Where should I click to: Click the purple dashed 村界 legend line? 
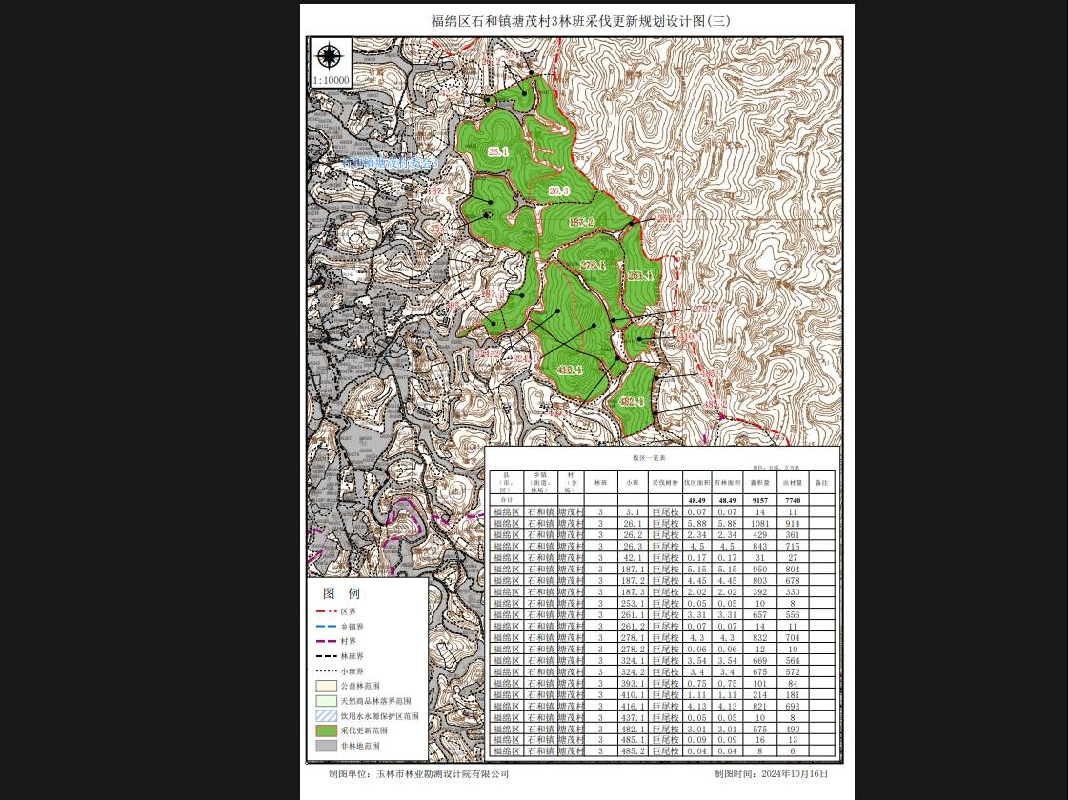pyautogui.click(x=326, y=641)
